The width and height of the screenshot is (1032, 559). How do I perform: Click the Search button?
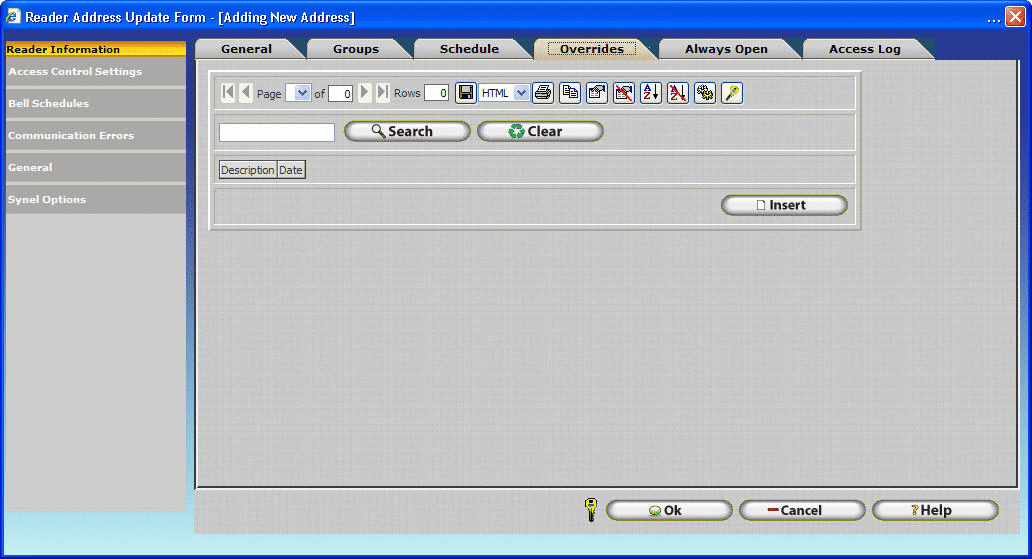(407, 131)
